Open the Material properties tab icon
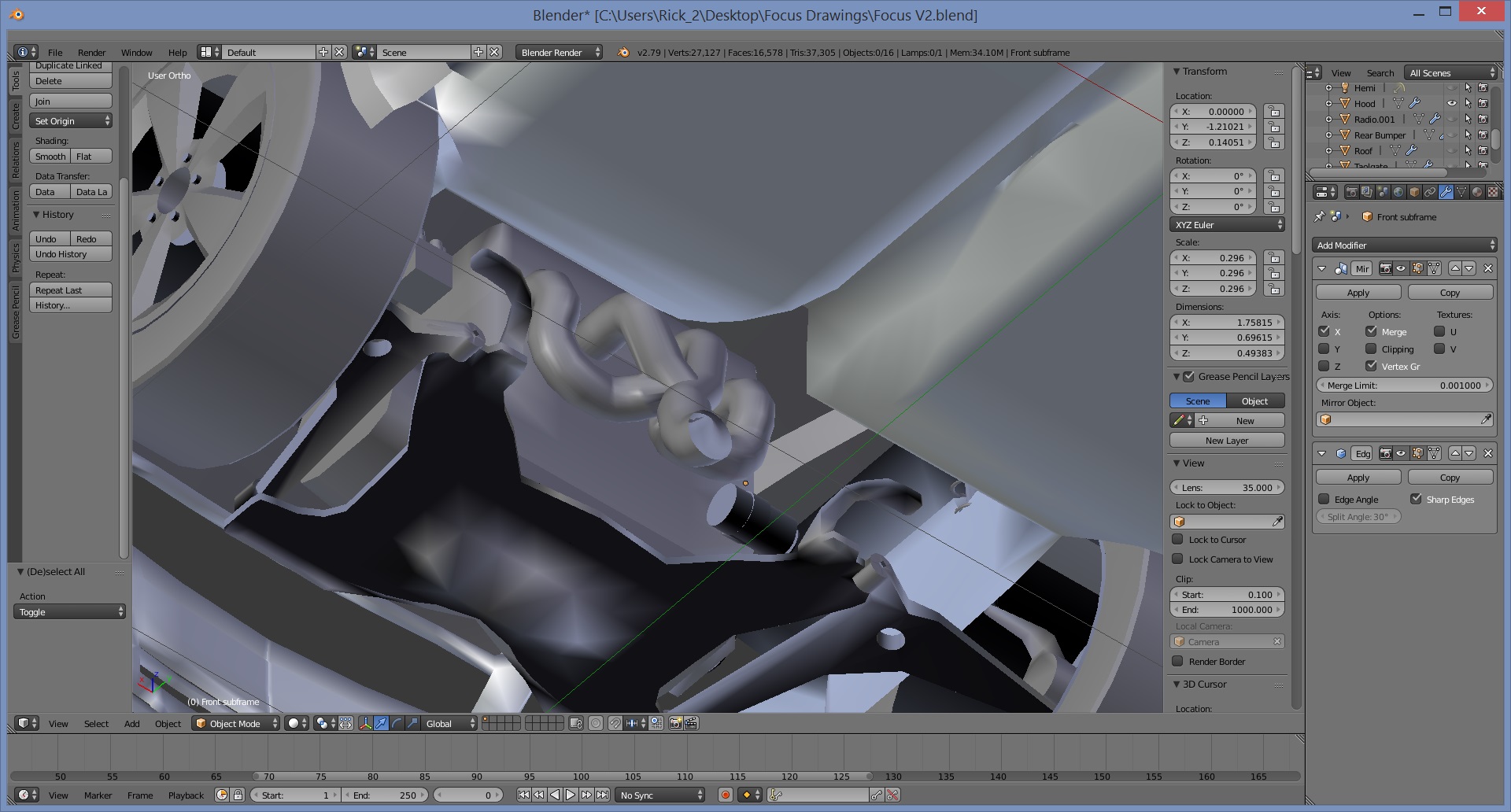Screen dimensions: 1511x812 pyautogui.click(x=1476, y=192)
